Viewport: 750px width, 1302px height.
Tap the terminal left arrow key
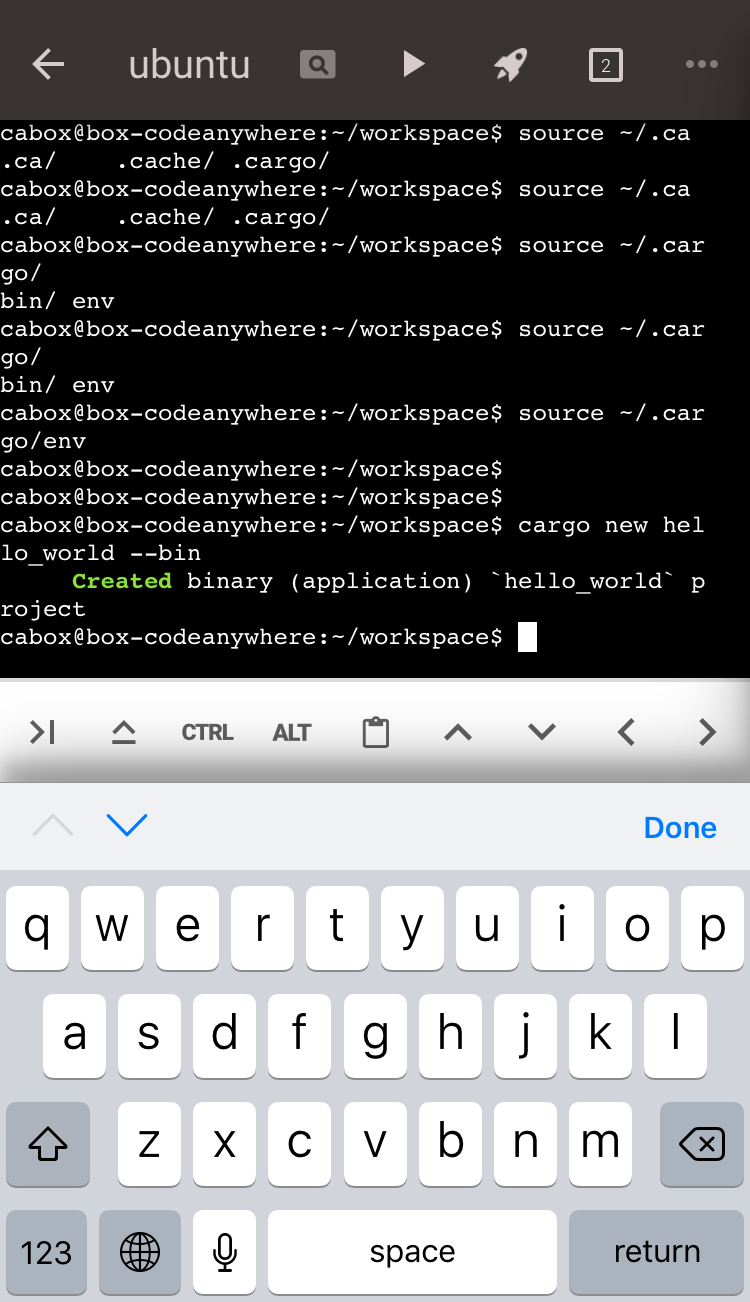tap(626, 733)
